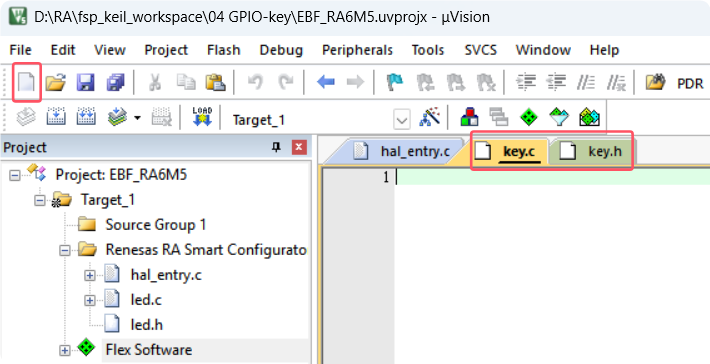Viewport: 710px width, 364px height.
Task: Open Manage Project Items blocks icon
Action: [470, 118]
